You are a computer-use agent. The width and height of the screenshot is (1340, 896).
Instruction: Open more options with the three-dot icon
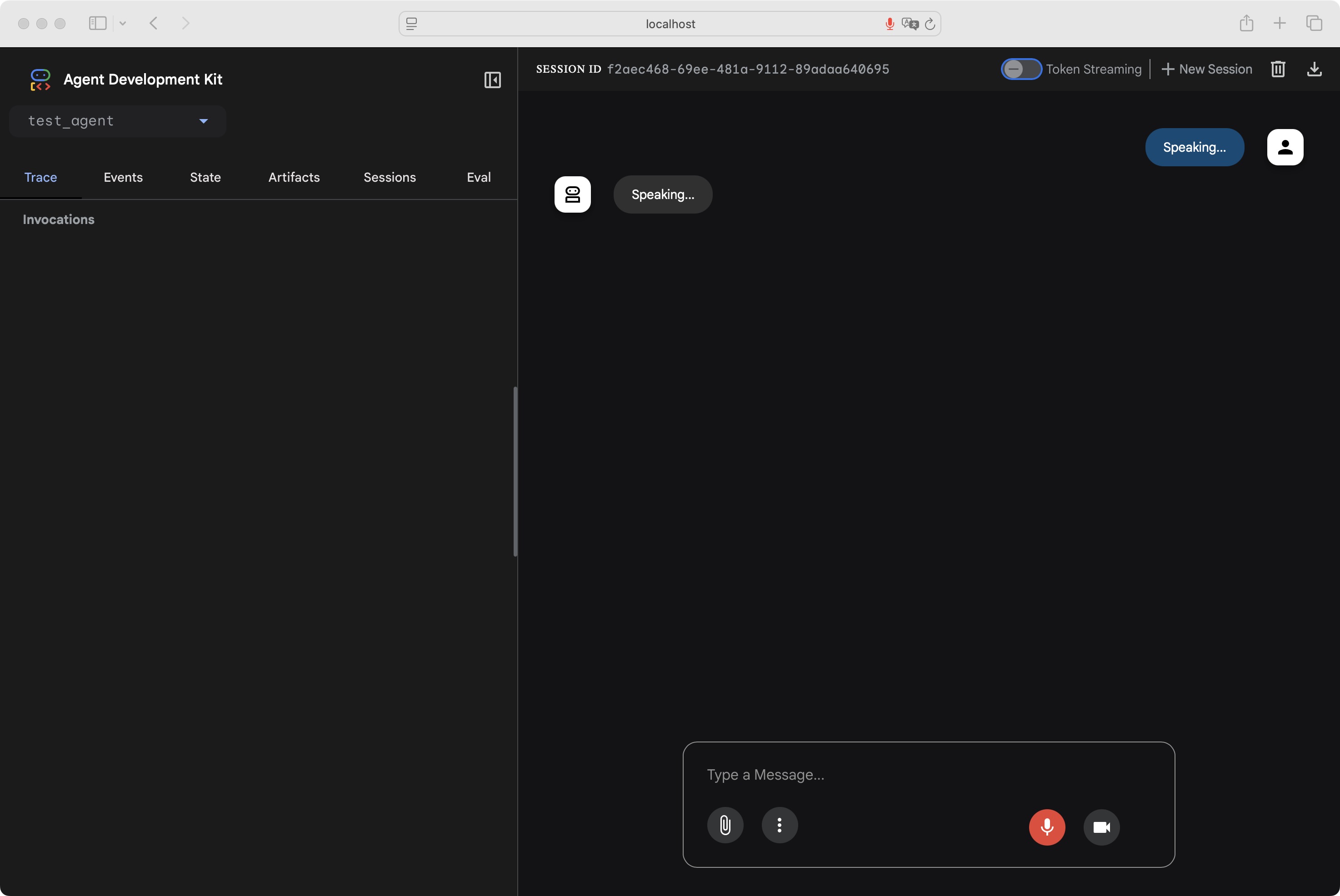(x=779, y=825)
